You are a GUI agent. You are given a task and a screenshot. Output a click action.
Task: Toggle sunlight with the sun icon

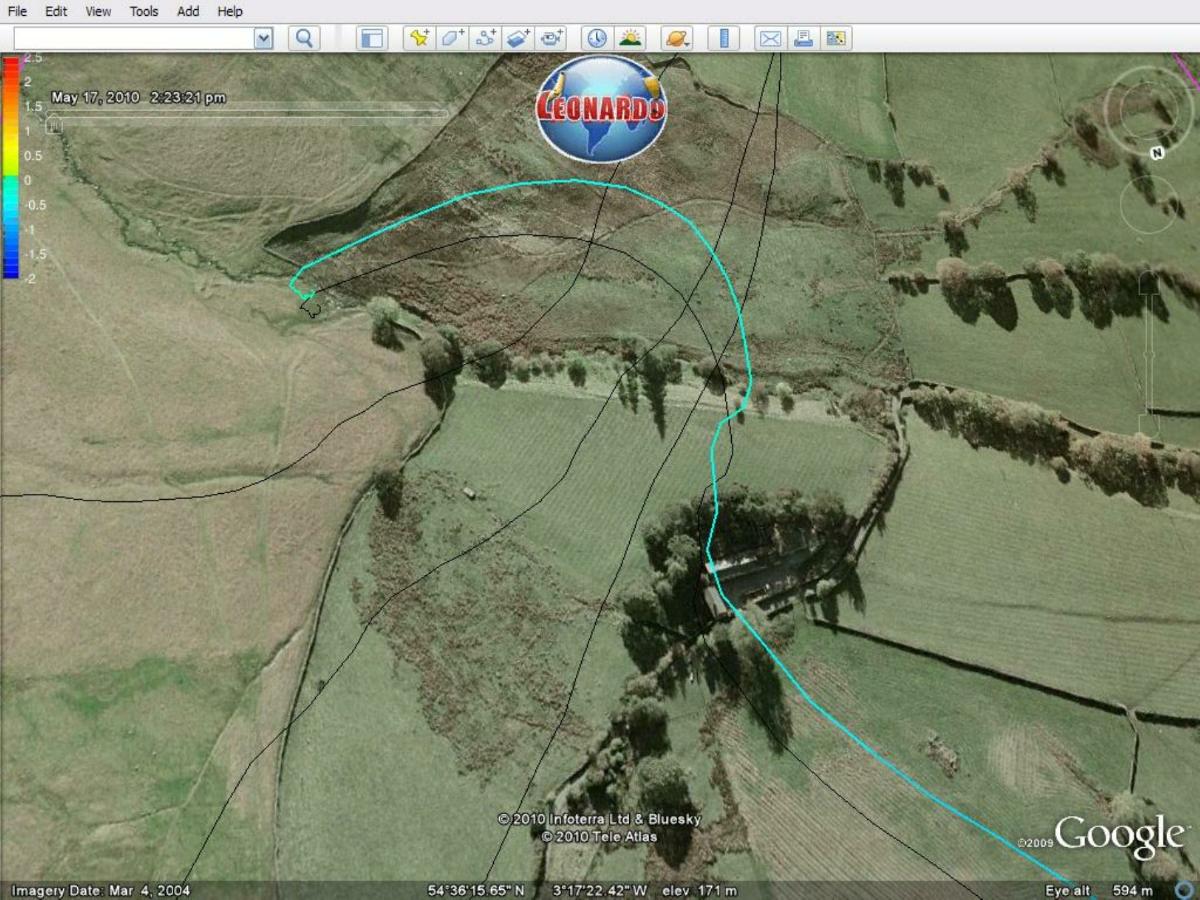pyautogui.click(x=628, y=39)
